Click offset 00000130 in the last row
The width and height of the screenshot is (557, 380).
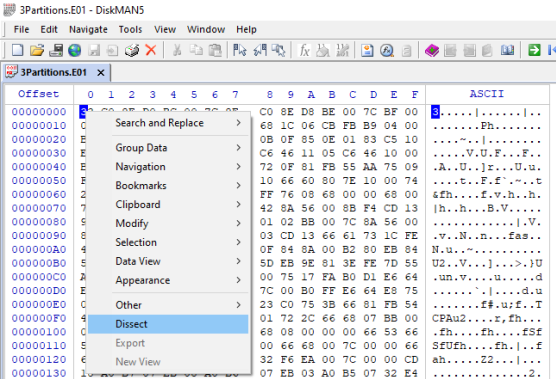coord(39,373)
